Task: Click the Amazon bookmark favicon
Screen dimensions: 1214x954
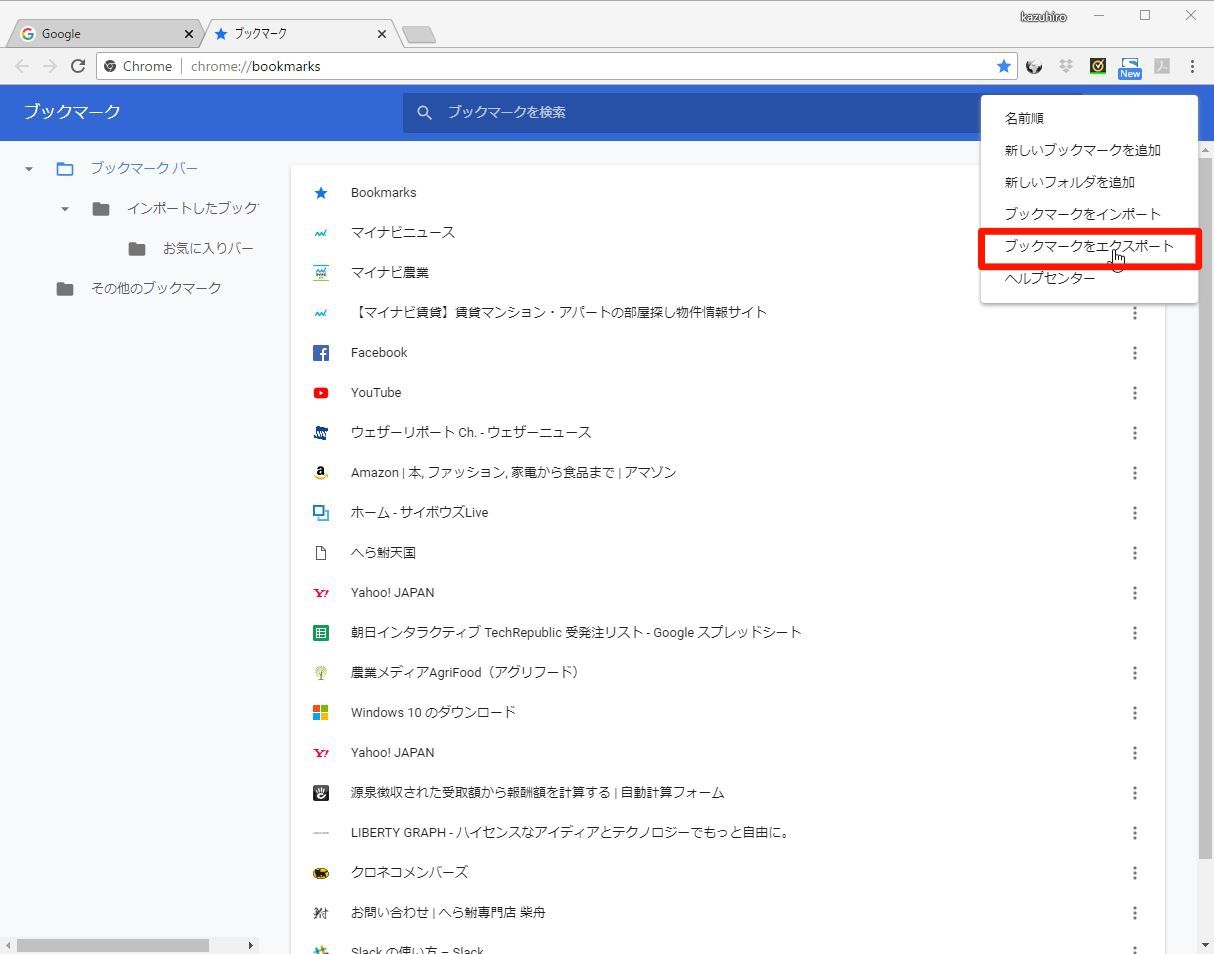Action: tap(321, 473)
